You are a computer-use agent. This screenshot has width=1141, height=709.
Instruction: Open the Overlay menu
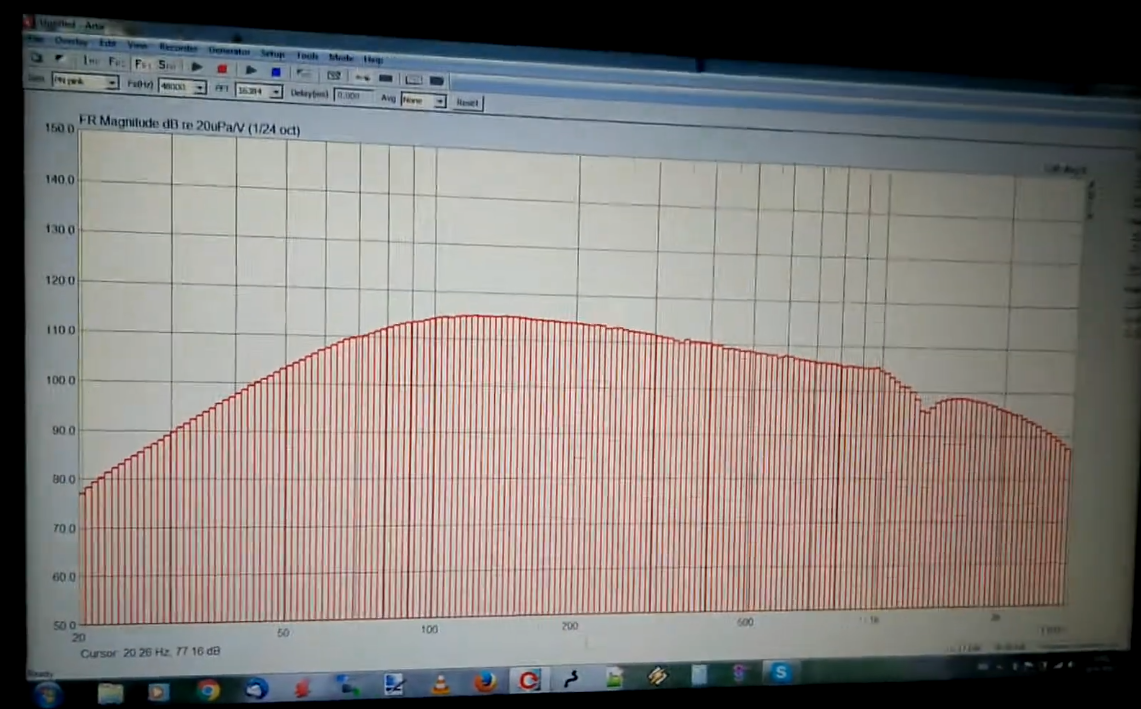click(71, 41)
